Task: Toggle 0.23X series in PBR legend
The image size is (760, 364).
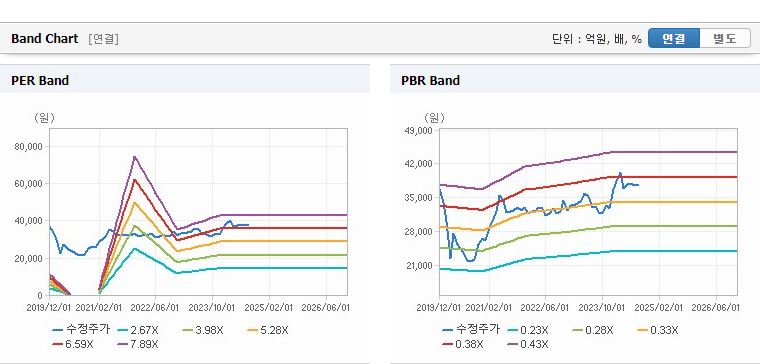Action: (528, 330)
